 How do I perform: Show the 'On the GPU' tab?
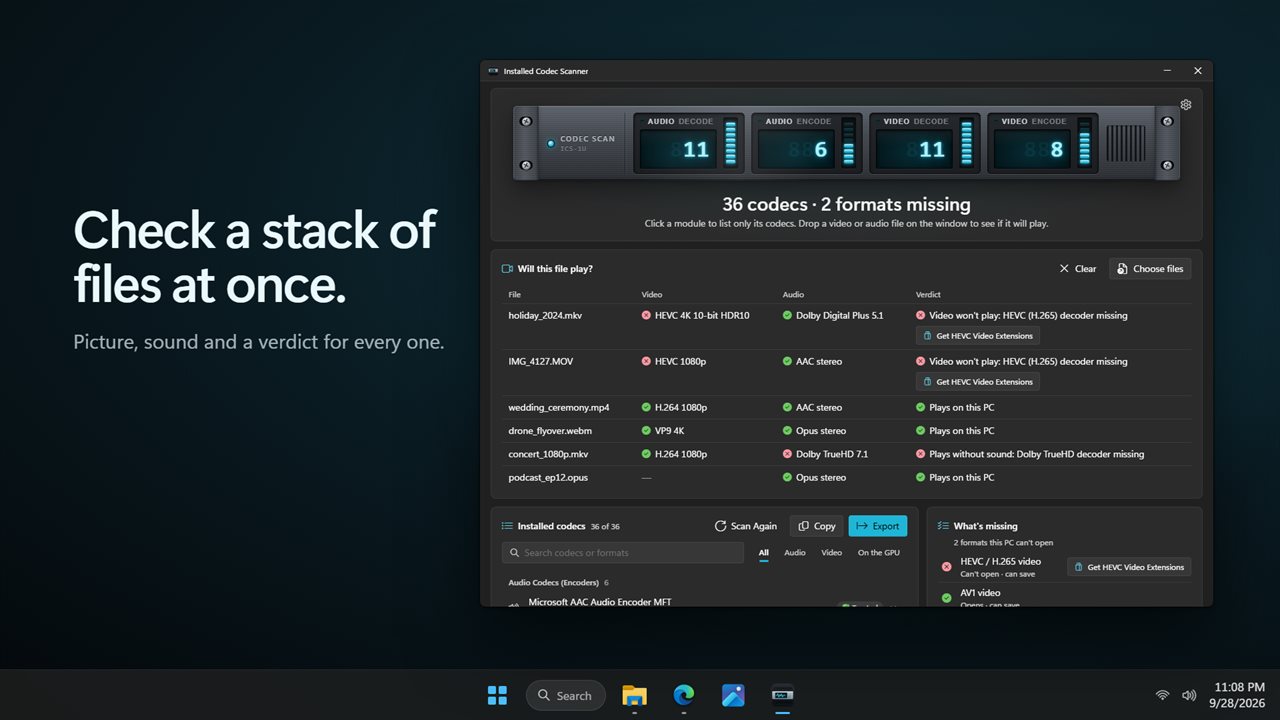pos(879,553)
